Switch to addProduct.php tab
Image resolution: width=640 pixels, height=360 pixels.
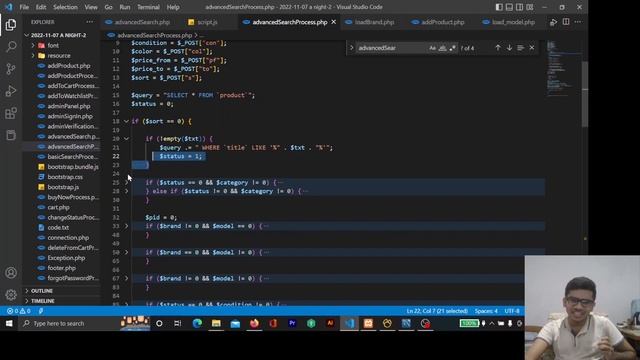pyautogui.click(x=443, y=22)
